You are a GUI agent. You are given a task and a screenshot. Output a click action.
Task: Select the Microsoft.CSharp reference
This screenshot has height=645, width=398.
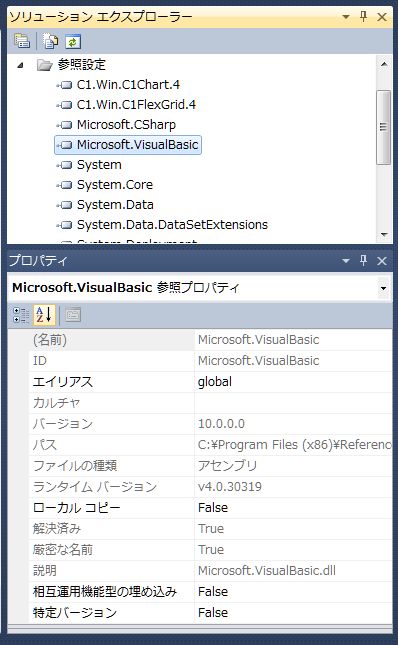click(x=126, y=125)
